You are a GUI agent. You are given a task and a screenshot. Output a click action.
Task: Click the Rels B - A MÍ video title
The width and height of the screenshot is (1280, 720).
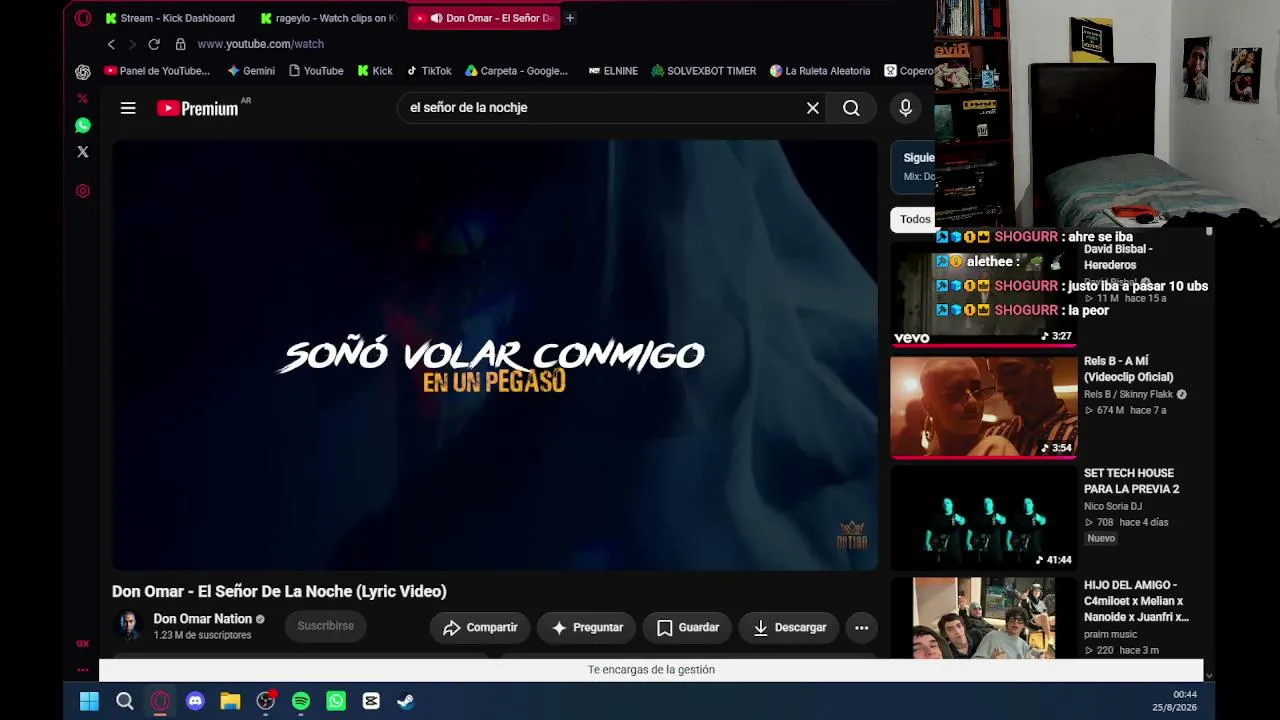coord(1129,369)
